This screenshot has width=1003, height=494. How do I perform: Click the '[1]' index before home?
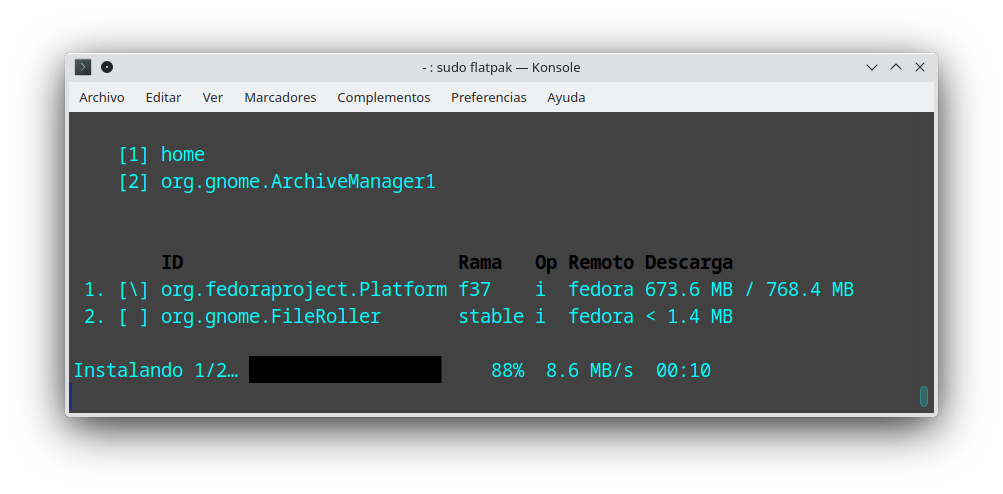(134, 154)
